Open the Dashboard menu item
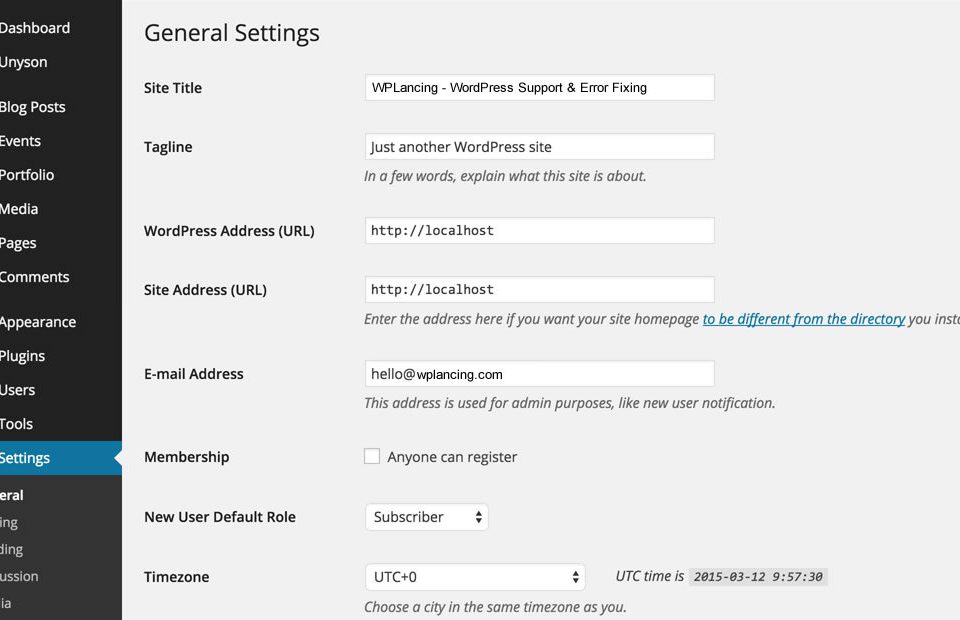 point(35,28)
